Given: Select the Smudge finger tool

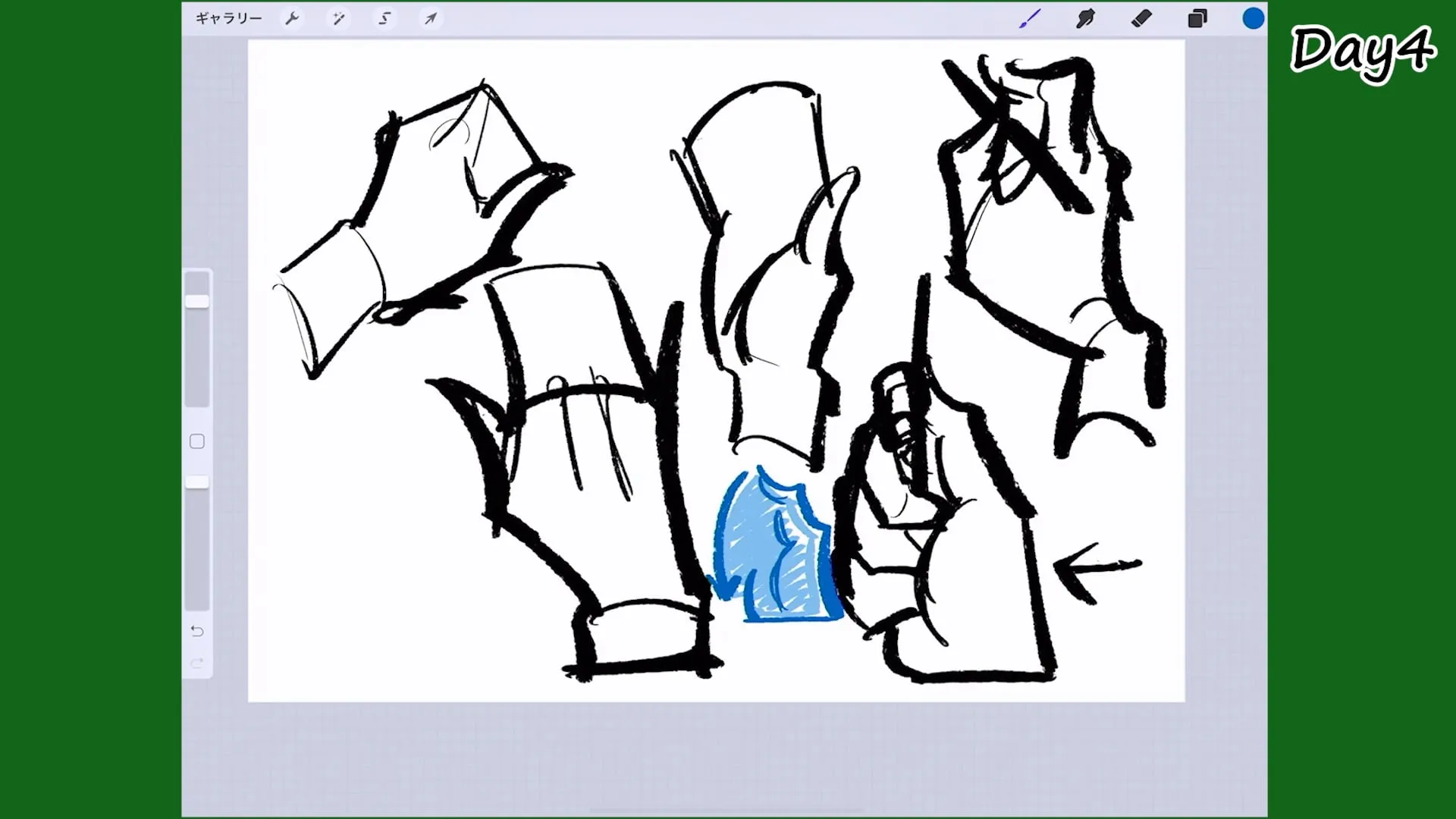Looking at the screenshot, I should (1085, 18).
